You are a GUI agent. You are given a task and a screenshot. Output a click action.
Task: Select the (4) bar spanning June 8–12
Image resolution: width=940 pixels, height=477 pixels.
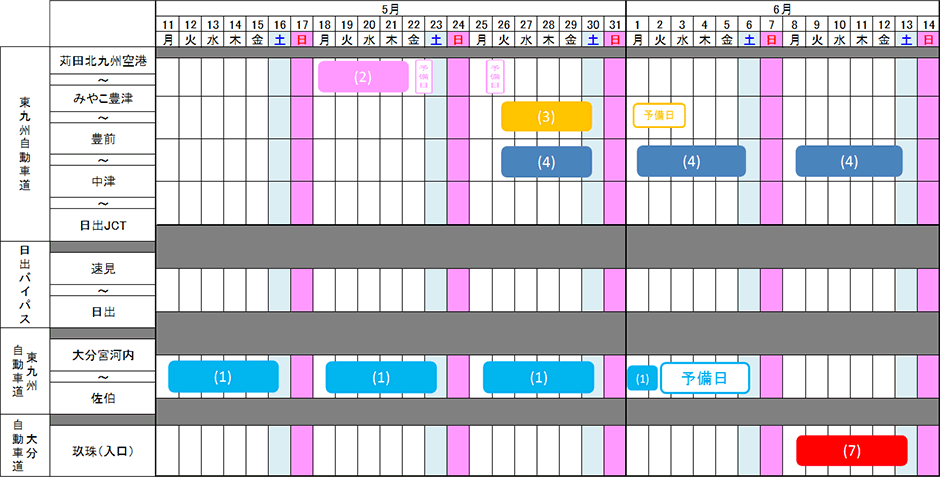pyautogui.click(x=849, y=161)
